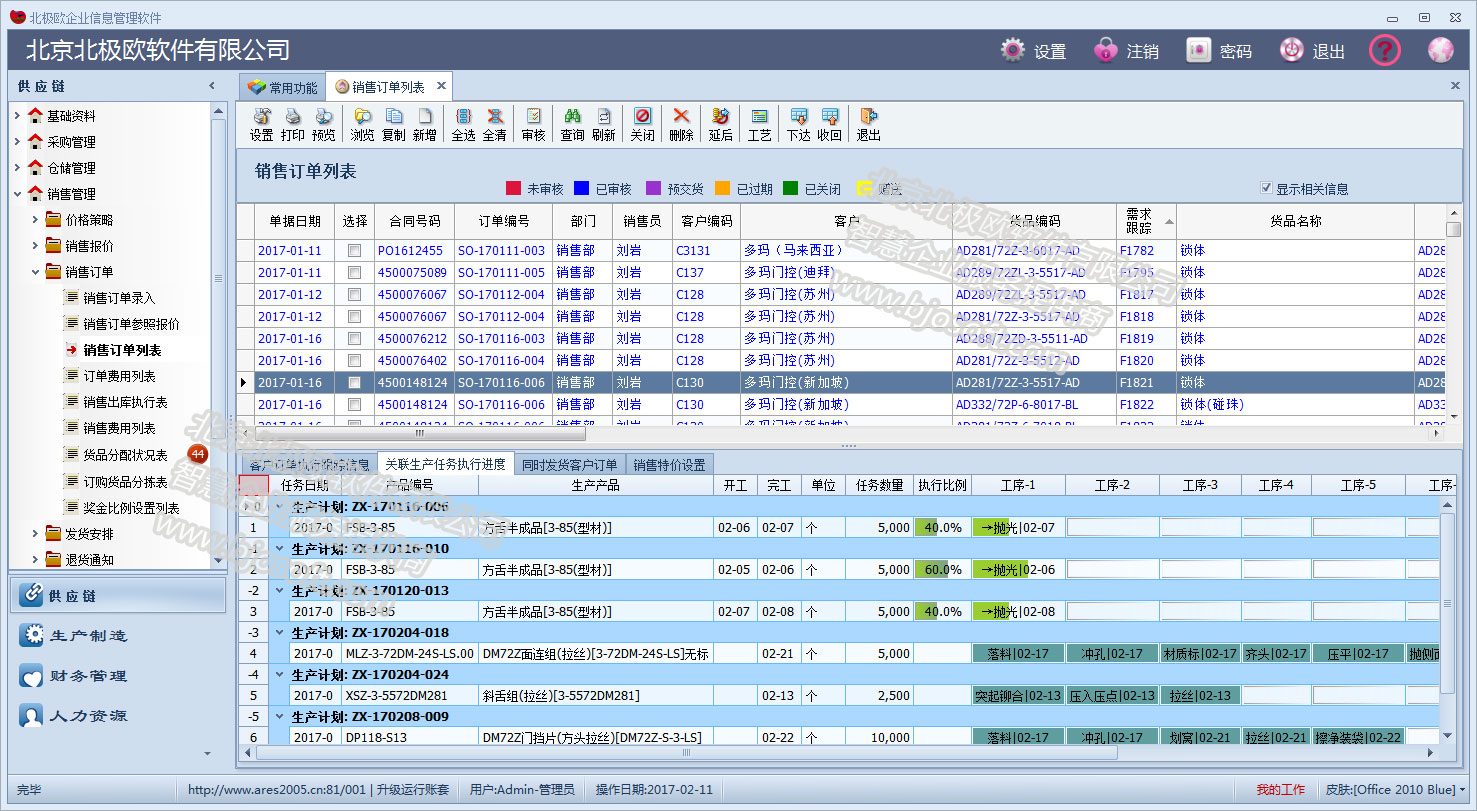Open 销售出库执行表 in the sidebar

tap(125, 402)
